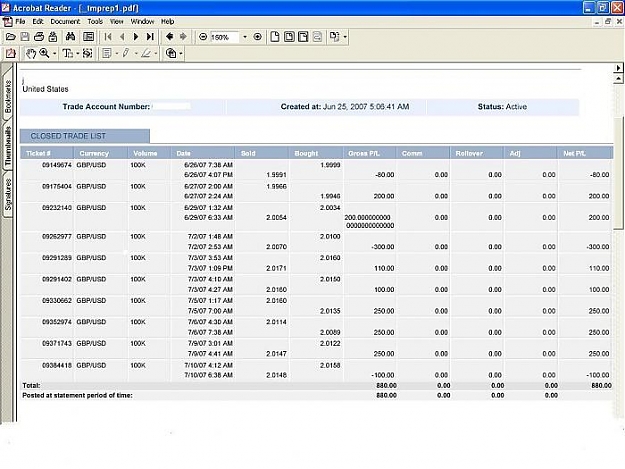Open the Window menu

[142, 22]
